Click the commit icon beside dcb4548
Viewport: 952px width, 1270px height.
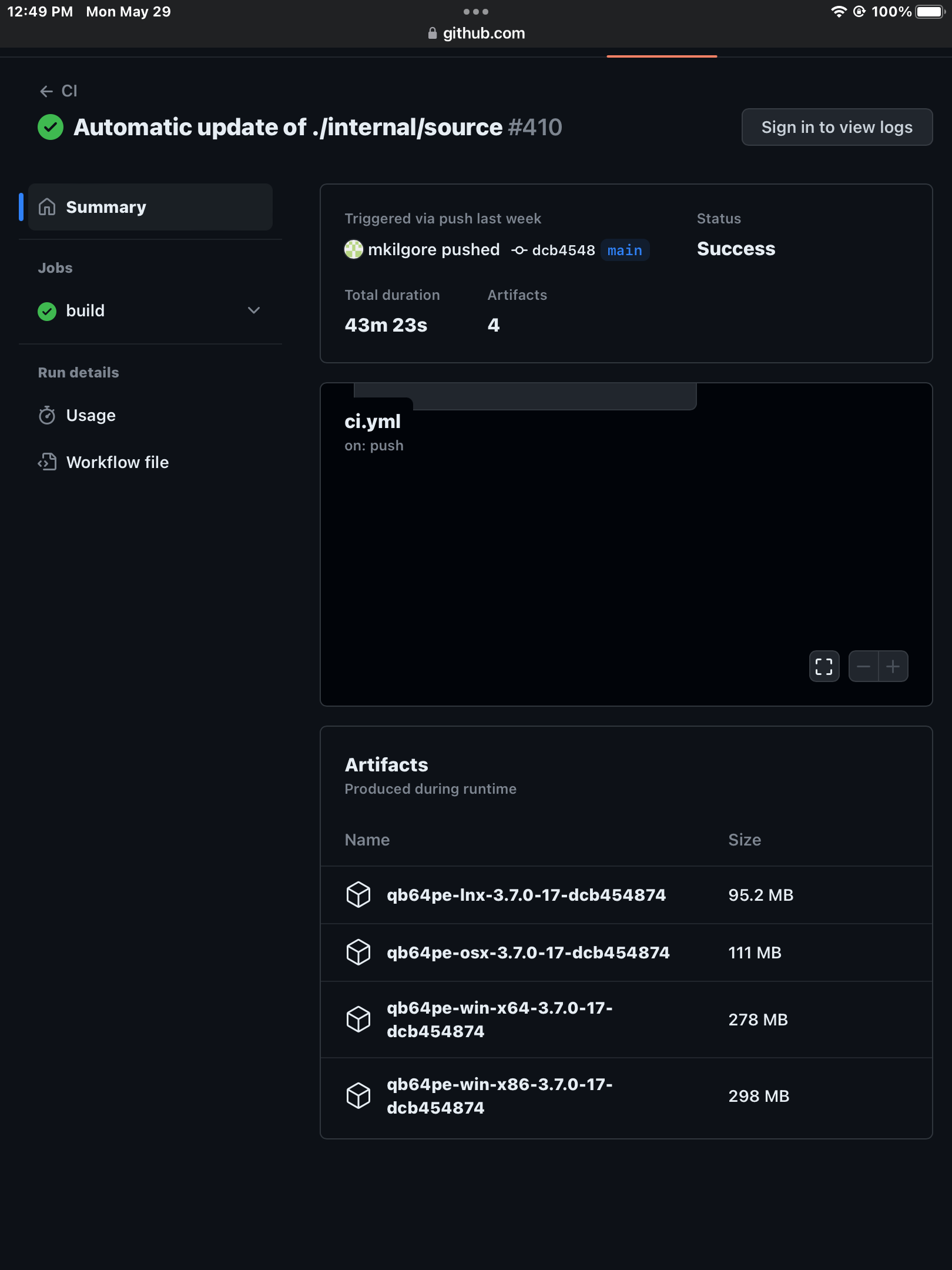(x=519, y=250)
